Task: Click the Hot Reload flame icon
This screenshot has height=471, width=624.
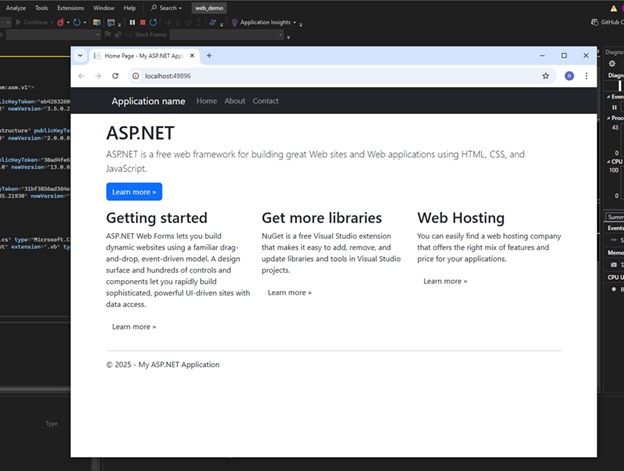Action: 60,22
